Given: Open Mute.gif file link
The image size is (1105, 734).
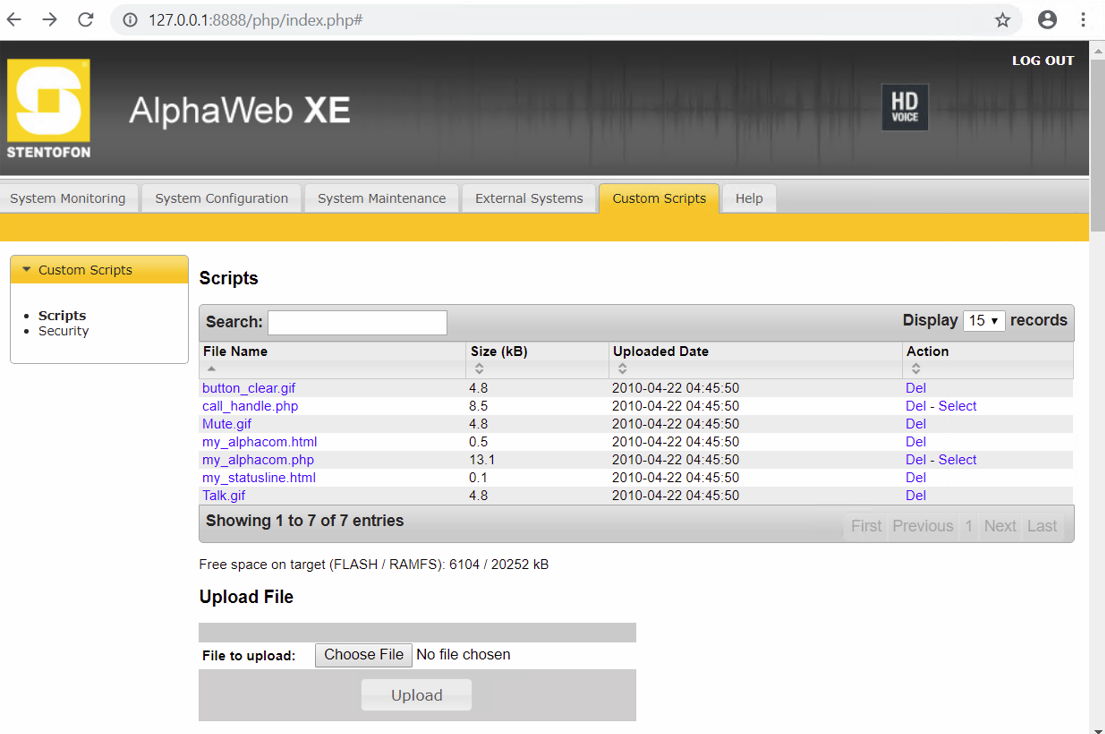Looking at the screenshot, I should tap(227, 424).
